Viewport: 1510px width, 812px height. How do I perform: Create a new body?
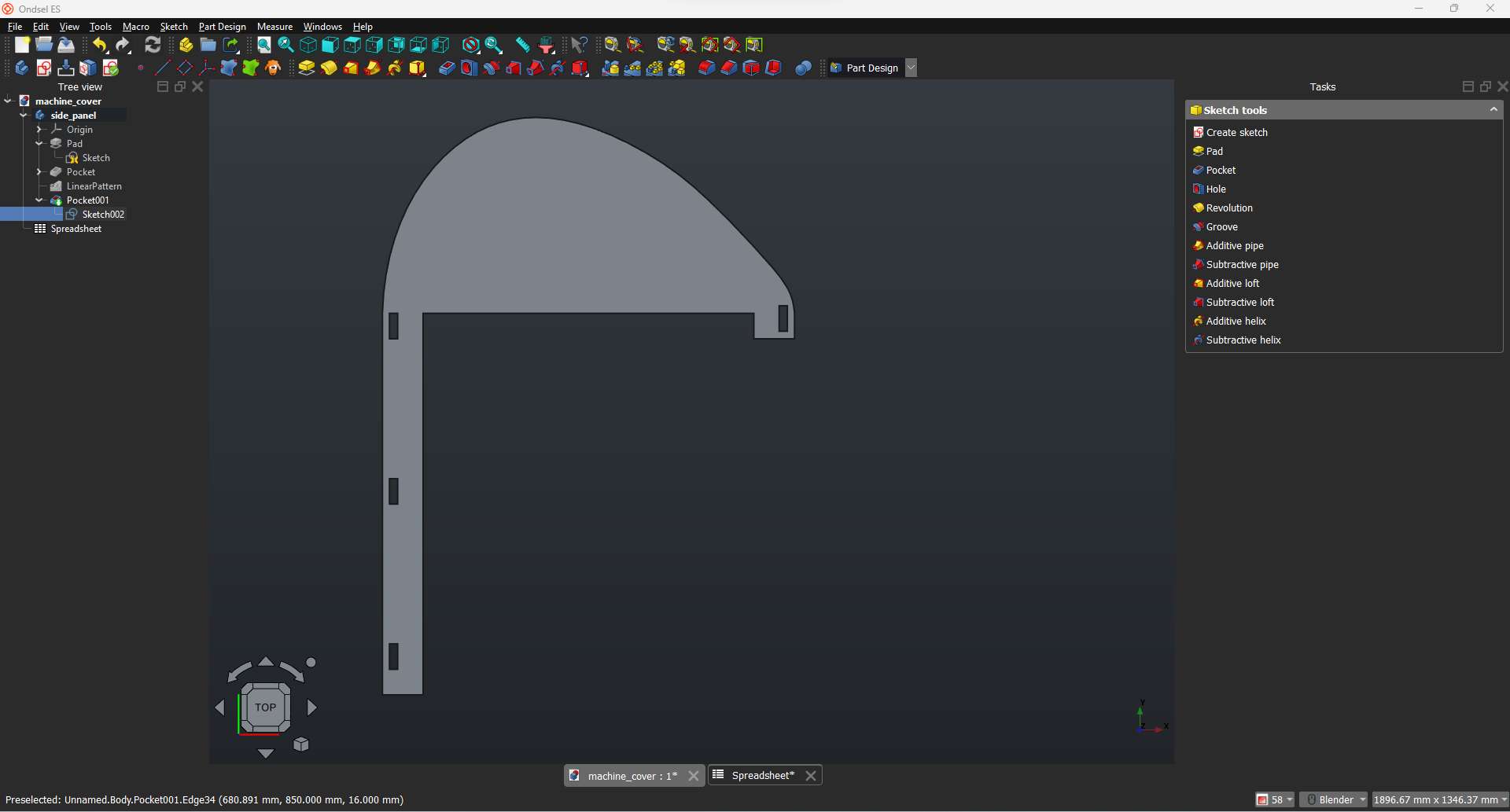[22, 68]
